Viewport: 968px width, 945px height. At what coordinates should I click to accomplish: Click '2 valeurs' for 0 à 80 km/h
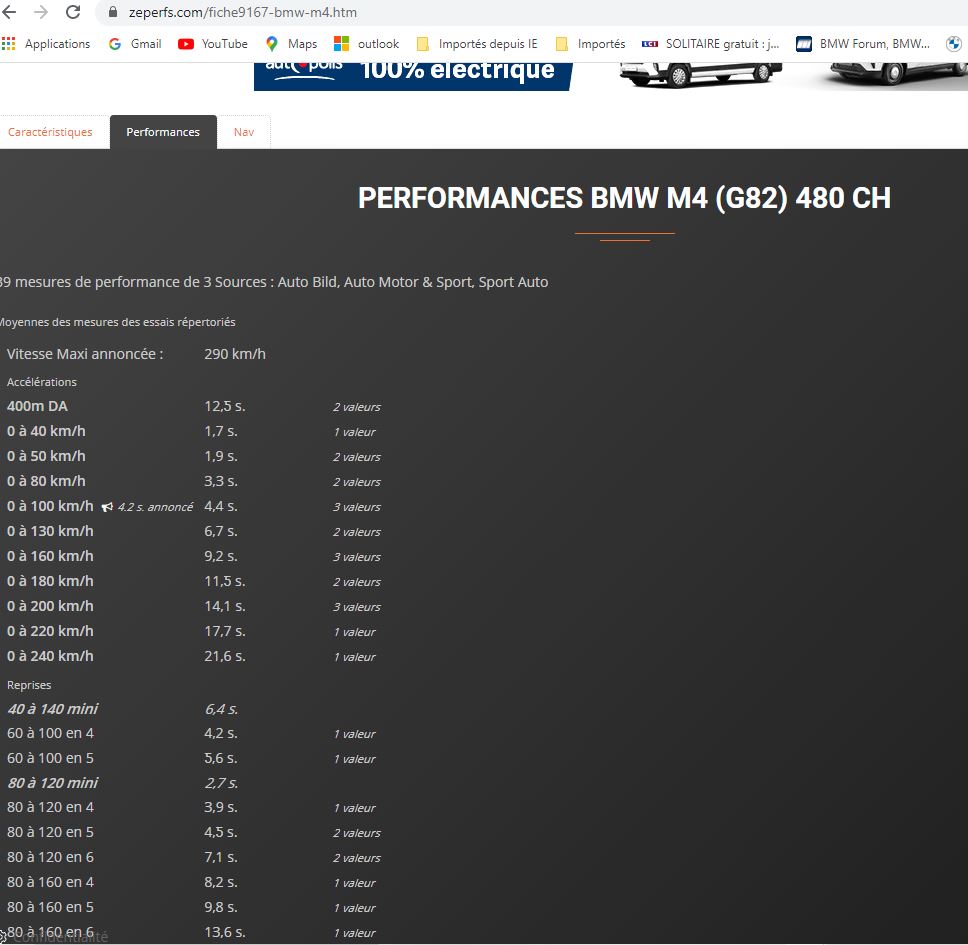point(357,482)
